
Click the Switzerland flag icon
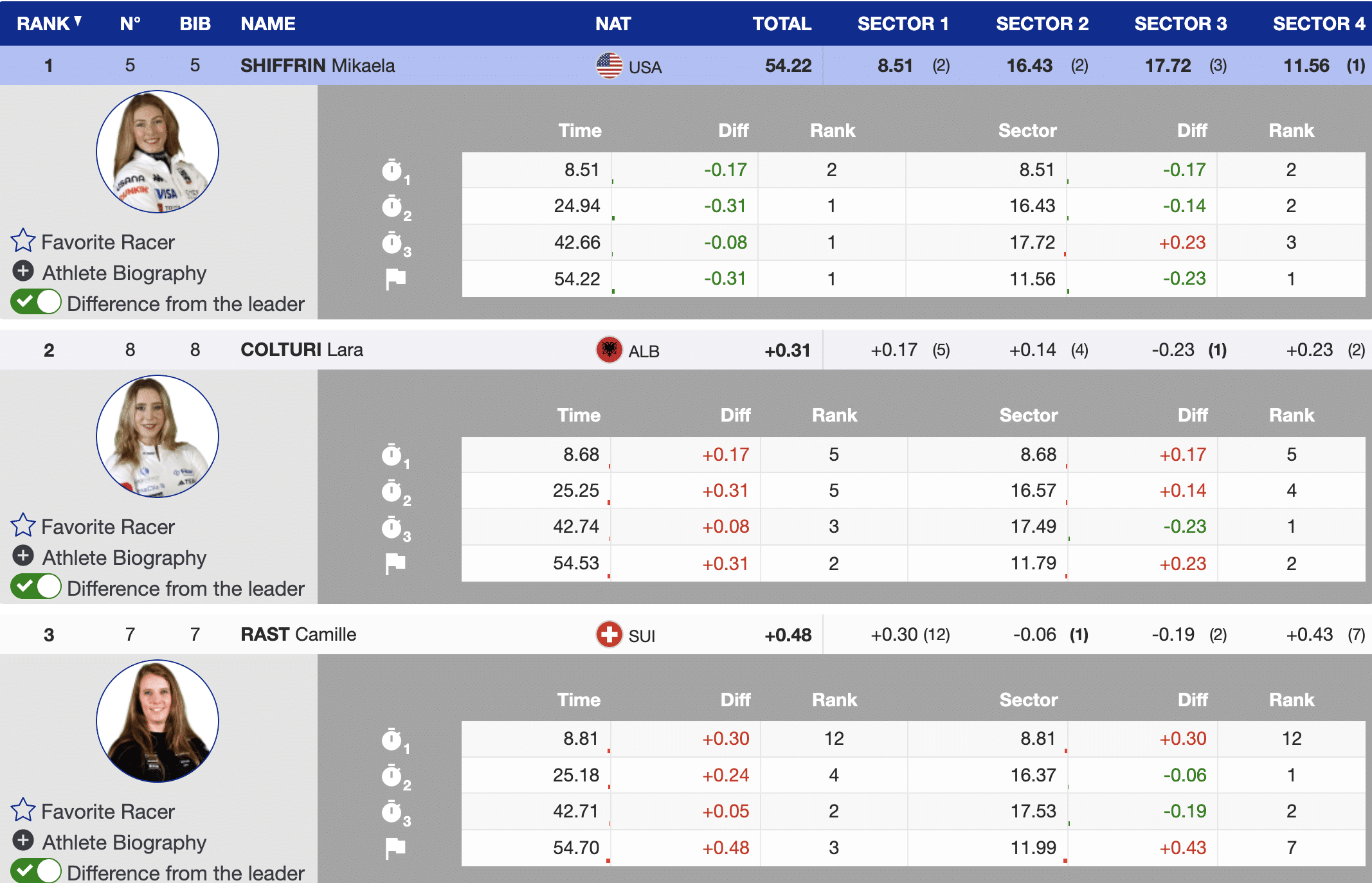click(x=609, y=635)
